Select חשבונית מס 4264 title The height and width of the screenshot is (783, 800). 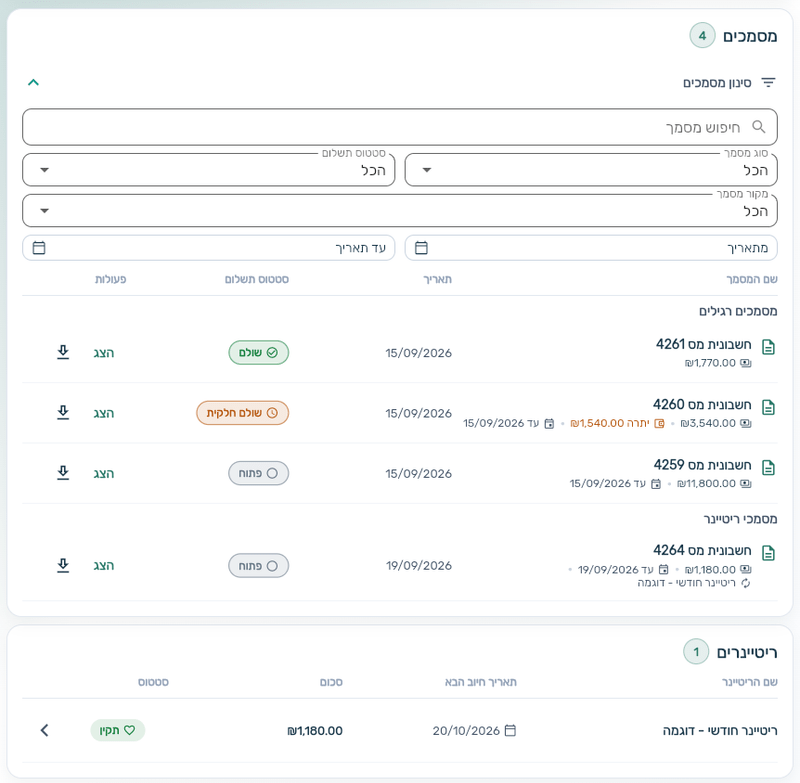coord(702,550)
